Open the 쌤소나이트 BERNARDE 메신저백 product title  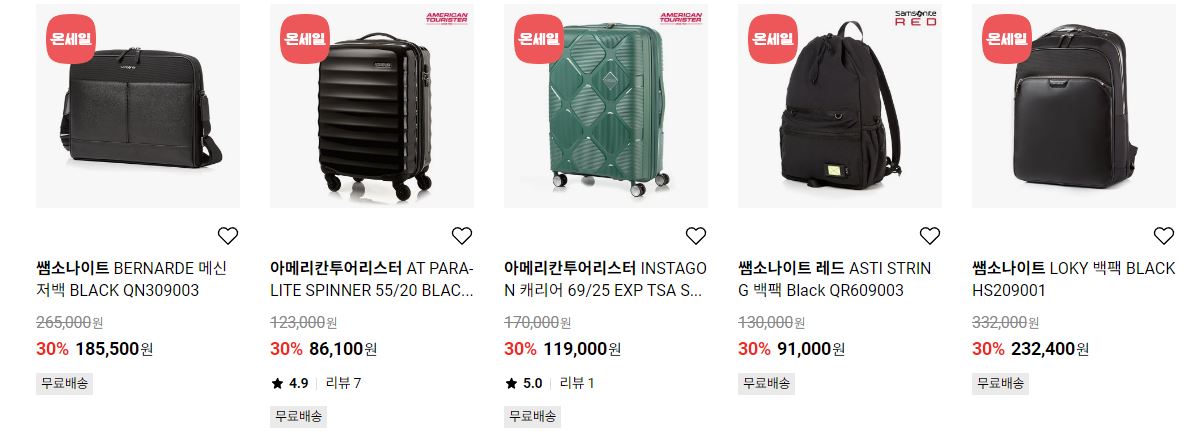pos(132,279)
